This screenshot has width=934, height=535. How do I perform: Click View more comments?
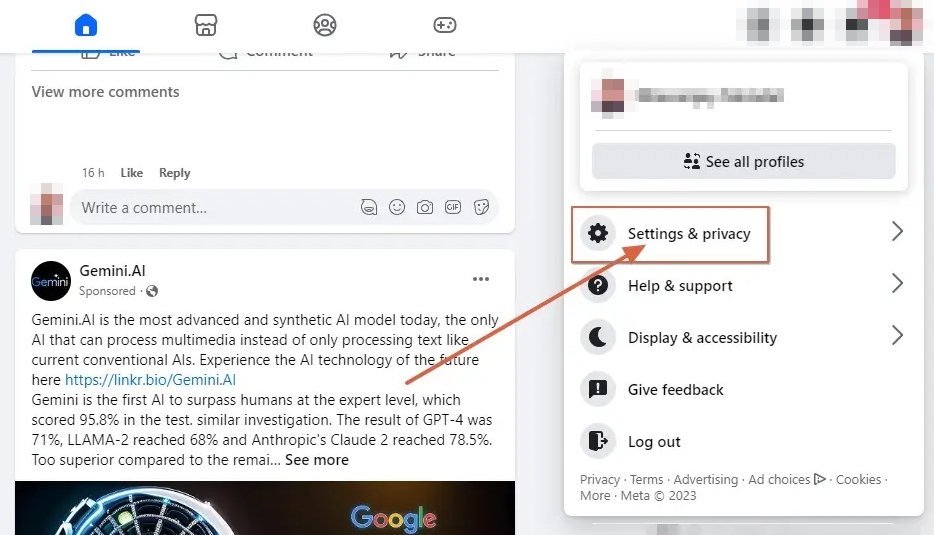pyautogui.click(x=105, y=92)
